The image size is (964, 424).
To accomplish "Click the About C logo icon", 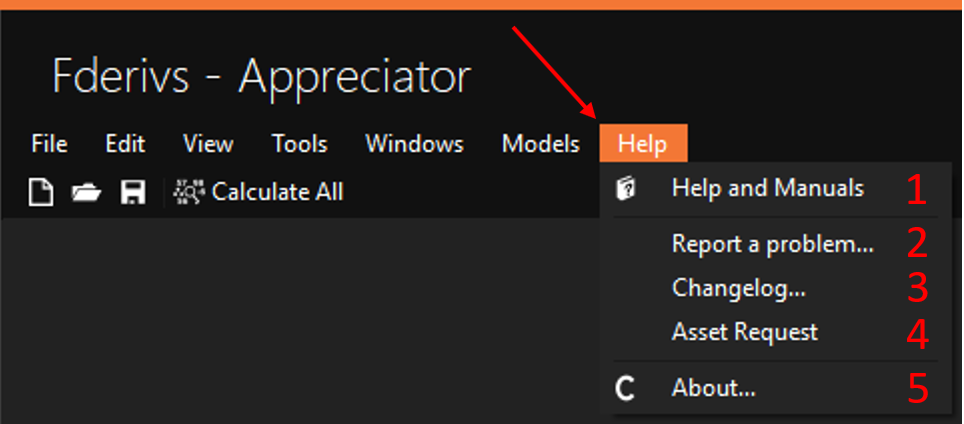I will point(625,388).
